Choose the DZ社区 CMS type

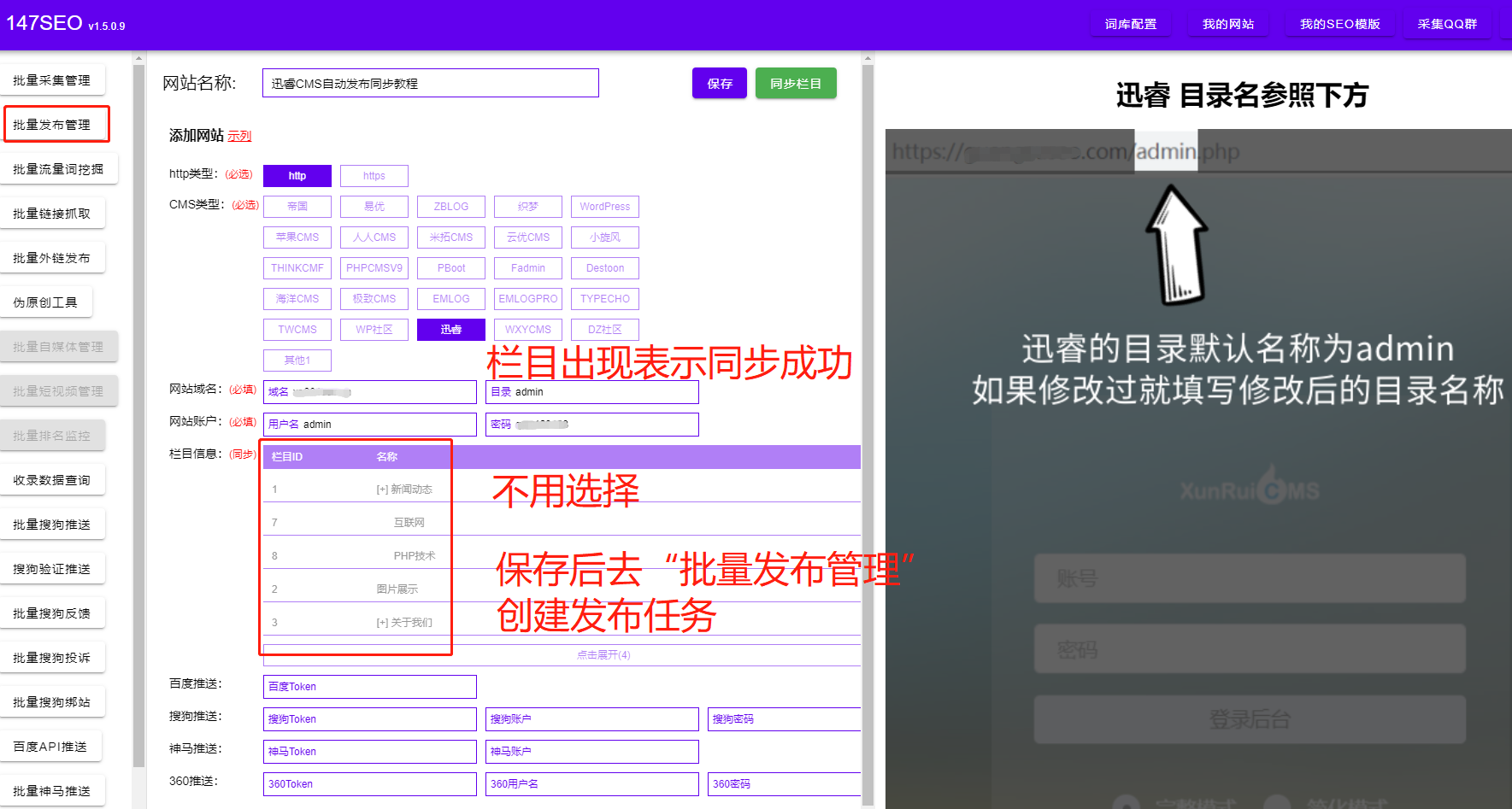[605, 330]
